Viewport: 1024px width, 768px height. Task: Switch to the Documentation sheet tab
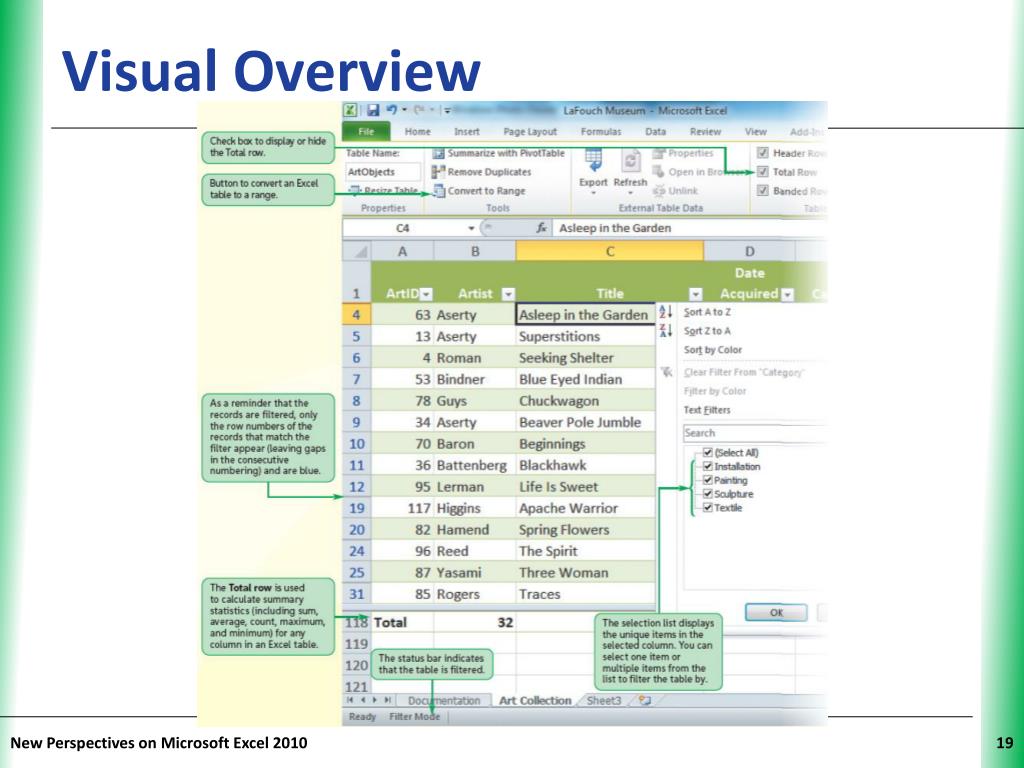click(443, 701)
